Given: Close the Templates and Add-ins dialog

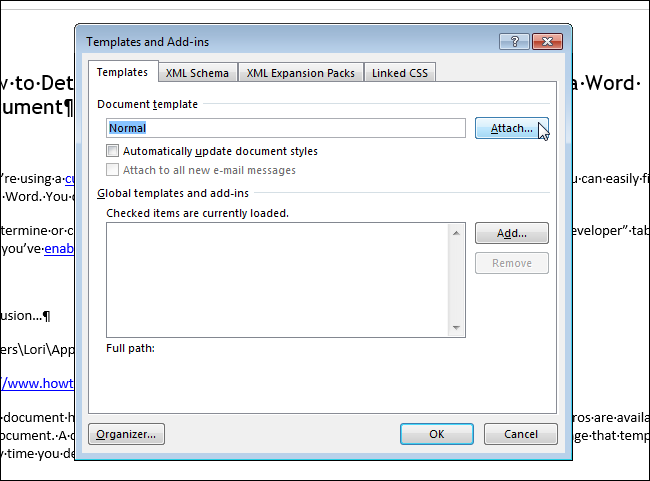Looking at the screenshot, I should [547, 41].
